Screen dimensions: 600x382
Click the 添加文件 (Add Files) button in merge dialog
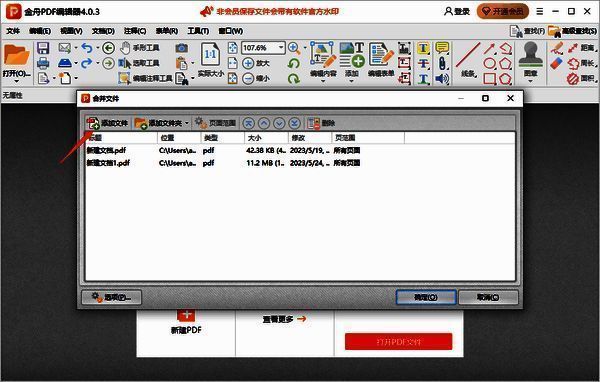coord(107,123)
